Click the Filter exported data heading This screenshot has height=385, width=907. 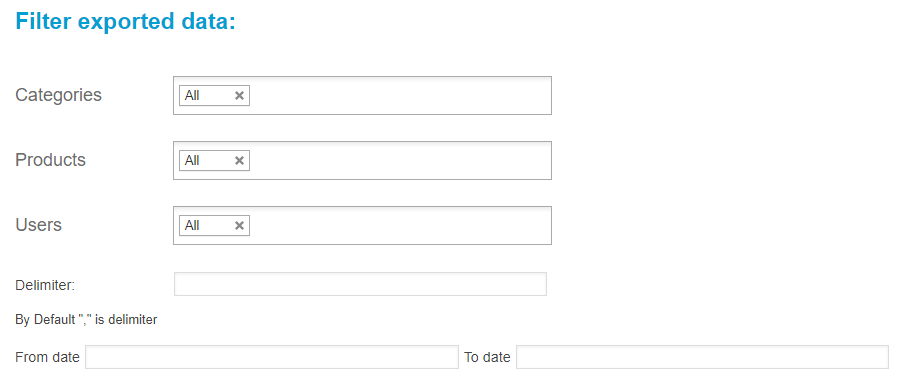(126, 21)
